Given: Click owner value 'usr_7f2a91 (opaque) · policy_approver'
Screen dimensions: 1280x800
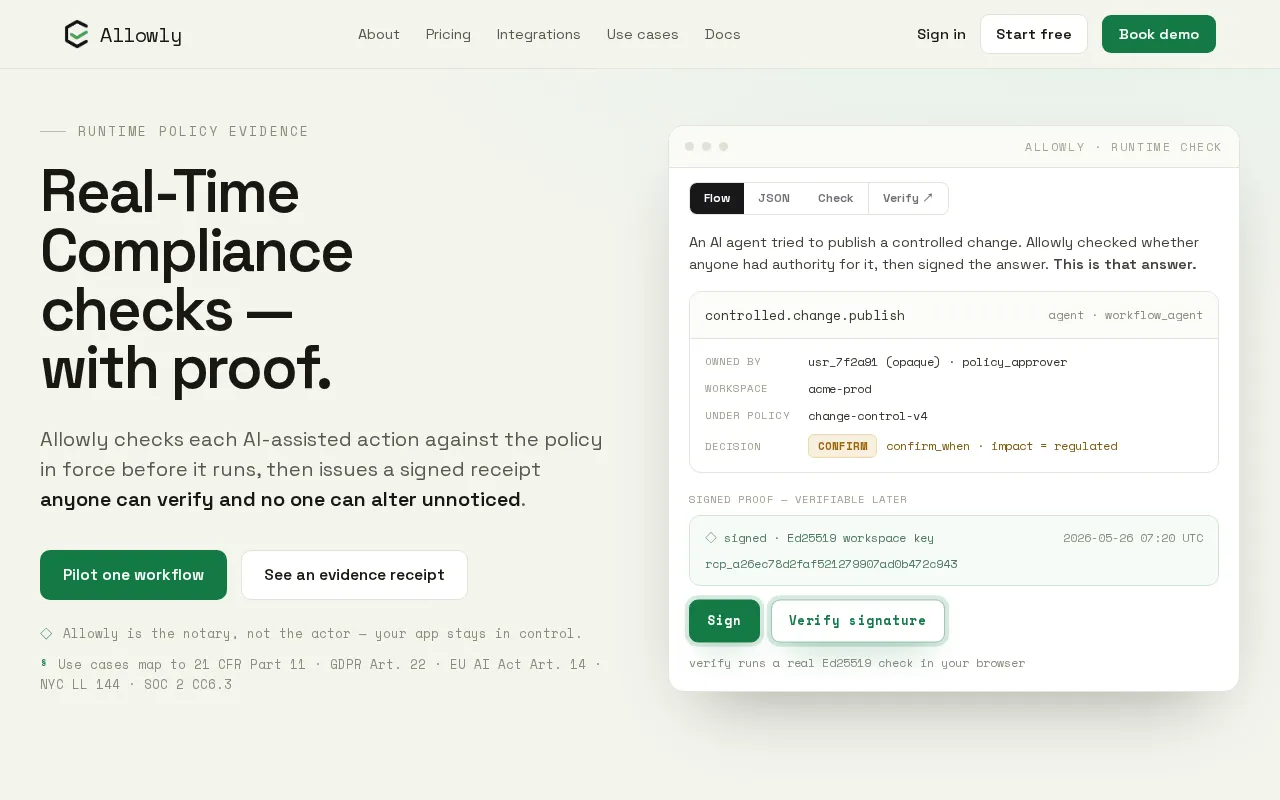Looking at the screenshot, I should pyautogui.click(x=937, y=362).
